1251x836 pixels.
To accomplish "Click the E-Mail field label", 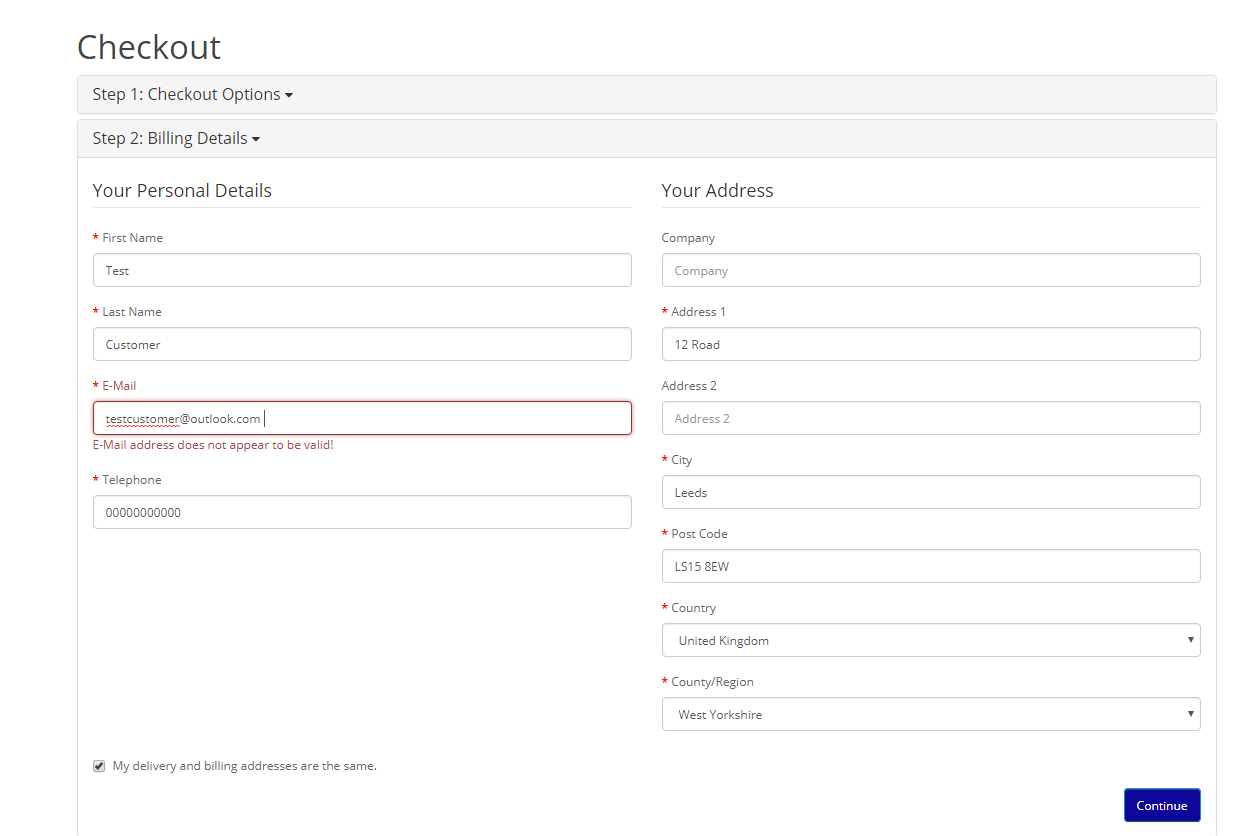I will [x=119, y=386].
